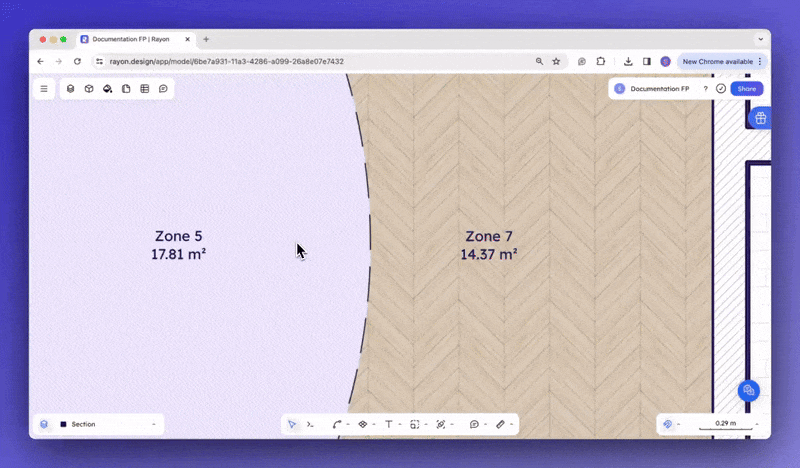
Task: Open the pages icon in top toolbar
Action: click(126, 89)
